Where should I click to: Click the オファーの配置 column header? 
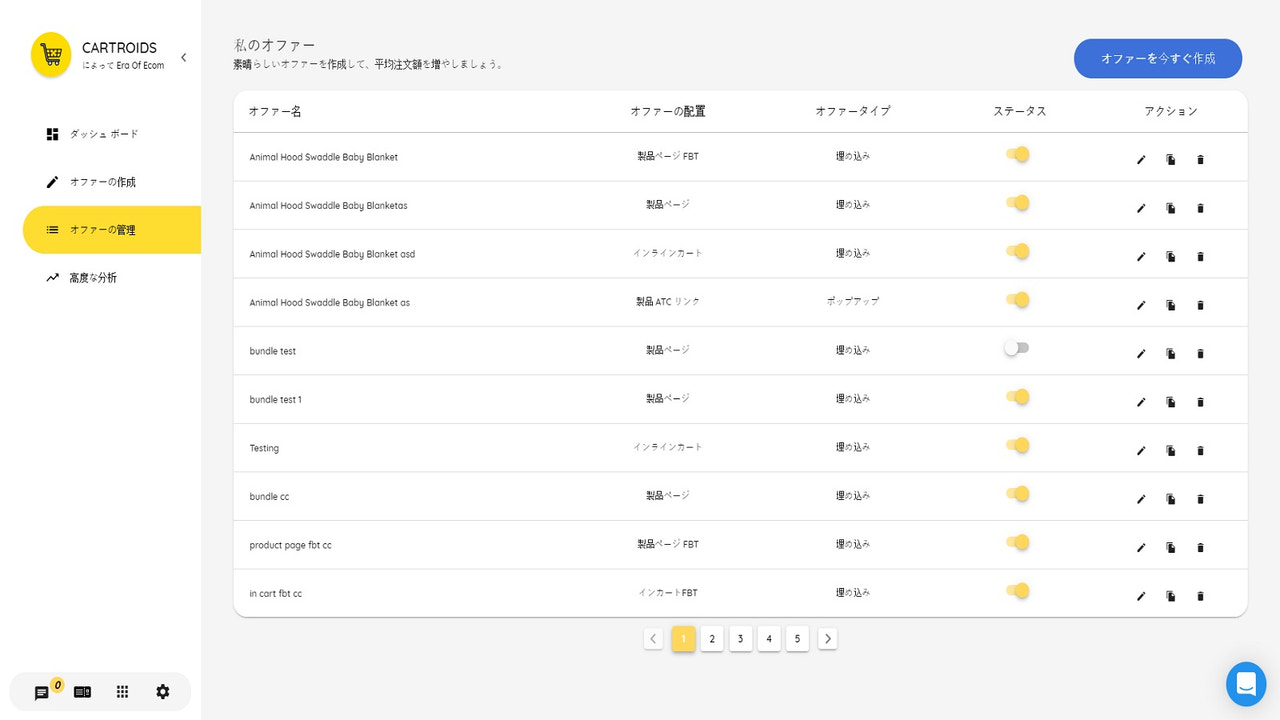[x=668, y=111]
